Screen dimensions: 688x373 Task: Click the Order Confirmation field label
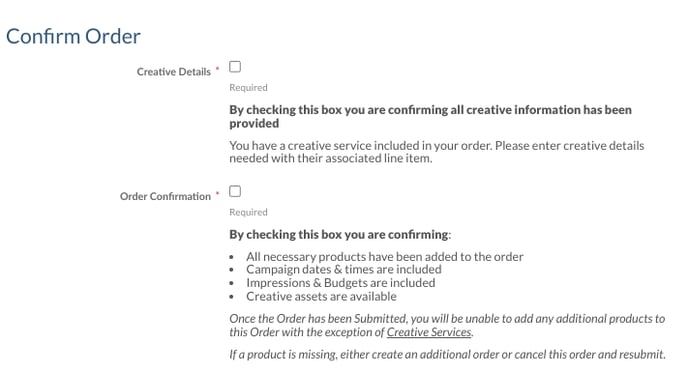165,196
